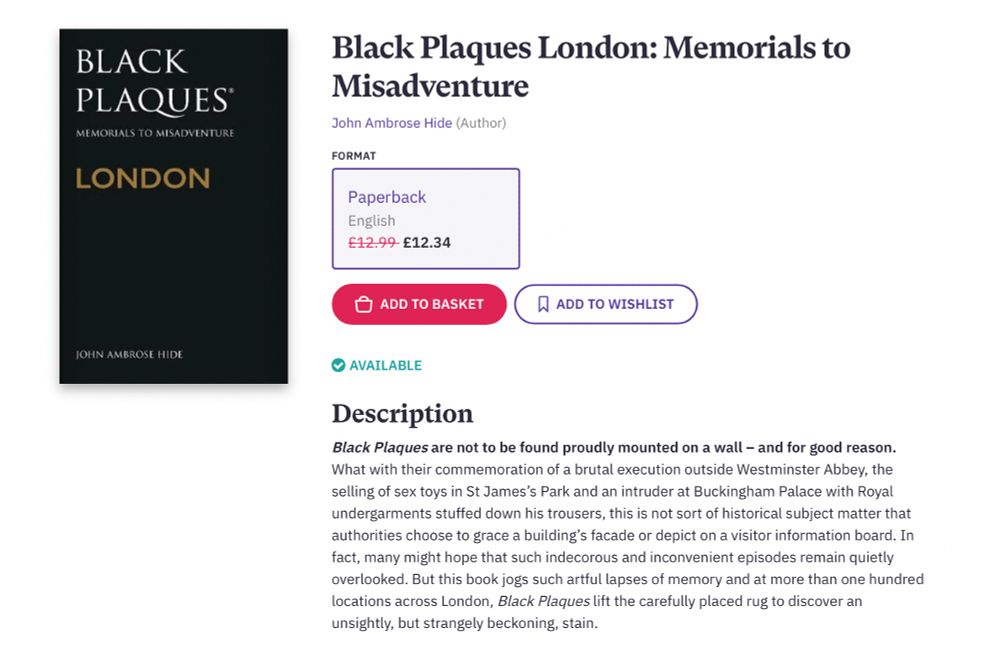
Task: Click the Description section heading
Action: (x=402, y=413)
